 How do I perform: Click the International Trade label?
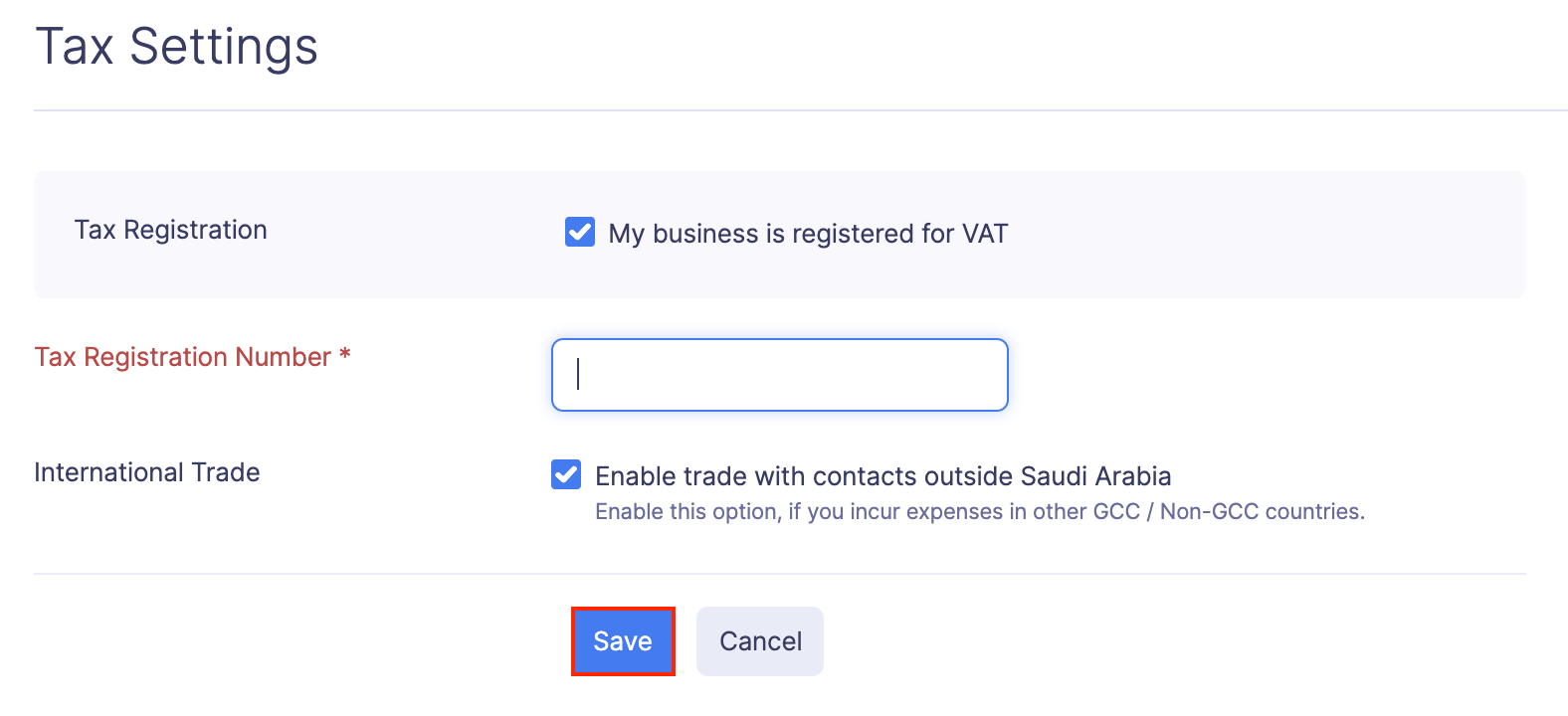pos(146,471)
